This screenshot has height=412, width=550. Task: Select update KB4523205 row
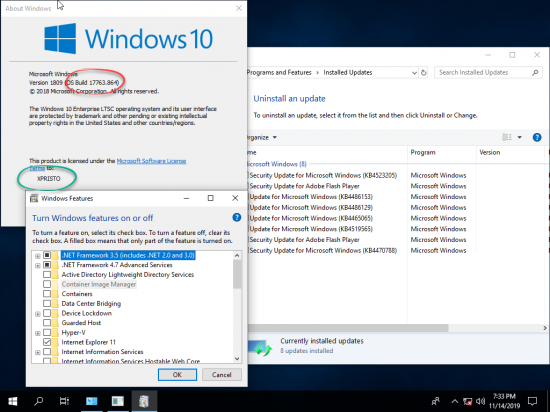tap(323, 175)
